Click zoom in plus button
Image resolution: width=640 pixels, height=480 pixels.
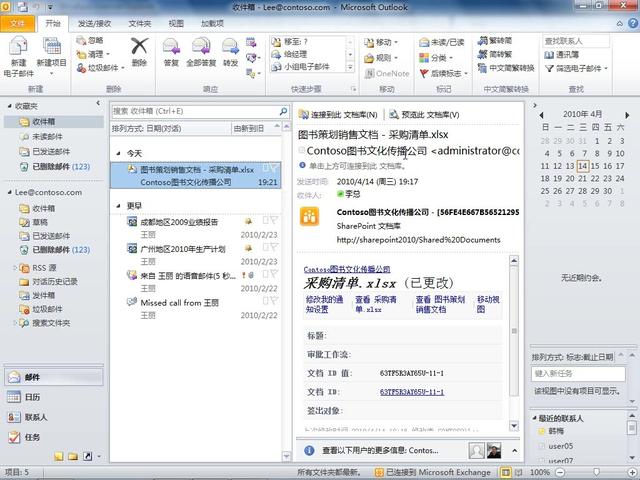pos(631,473)
